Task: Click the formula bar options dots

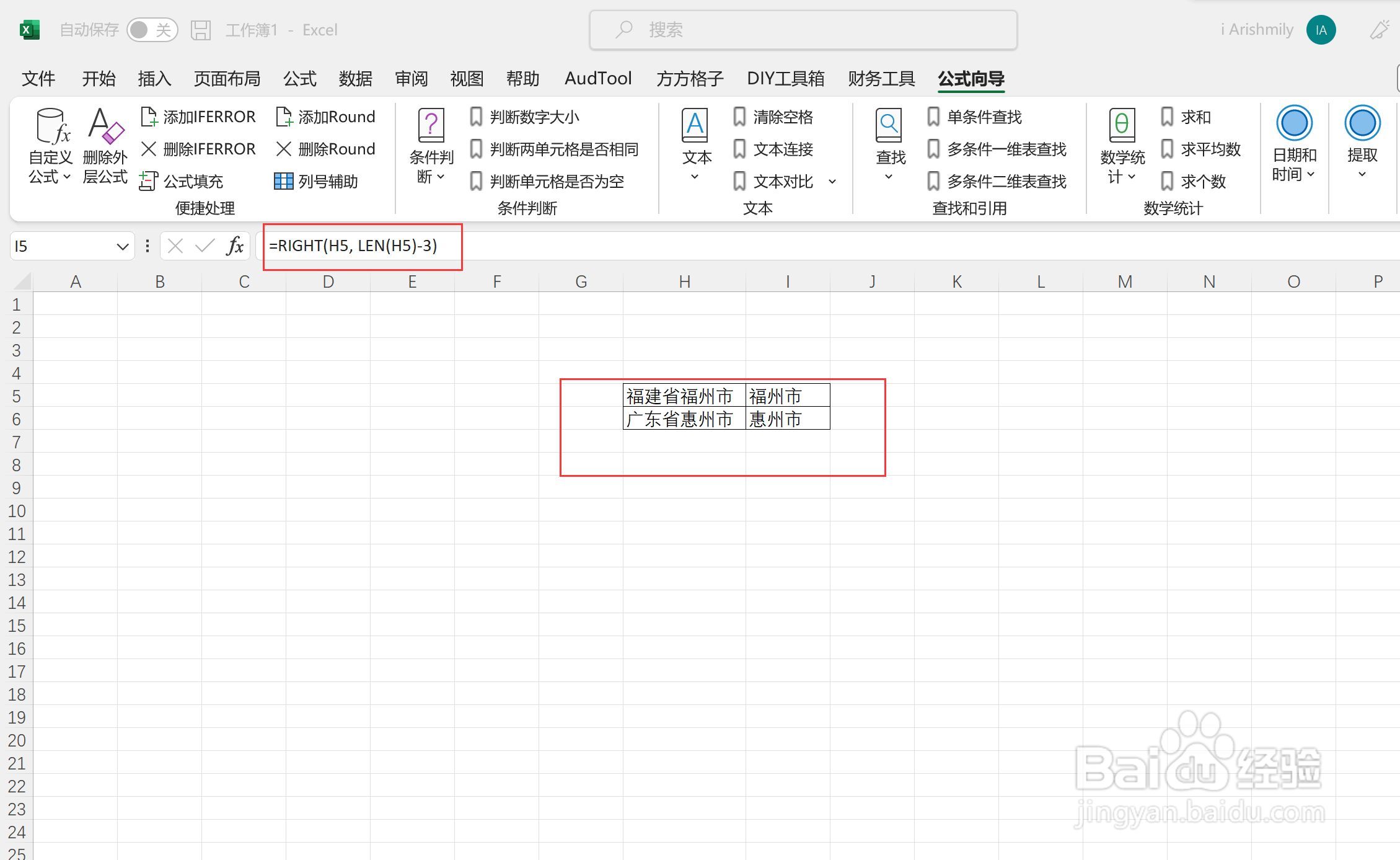Action: pos(147,246)
